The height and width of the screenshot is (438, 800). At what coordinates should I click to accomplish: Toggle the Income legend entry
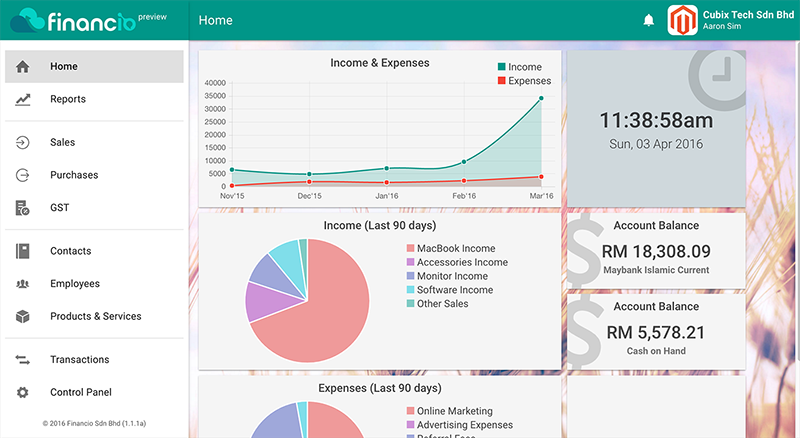[520, 67]
